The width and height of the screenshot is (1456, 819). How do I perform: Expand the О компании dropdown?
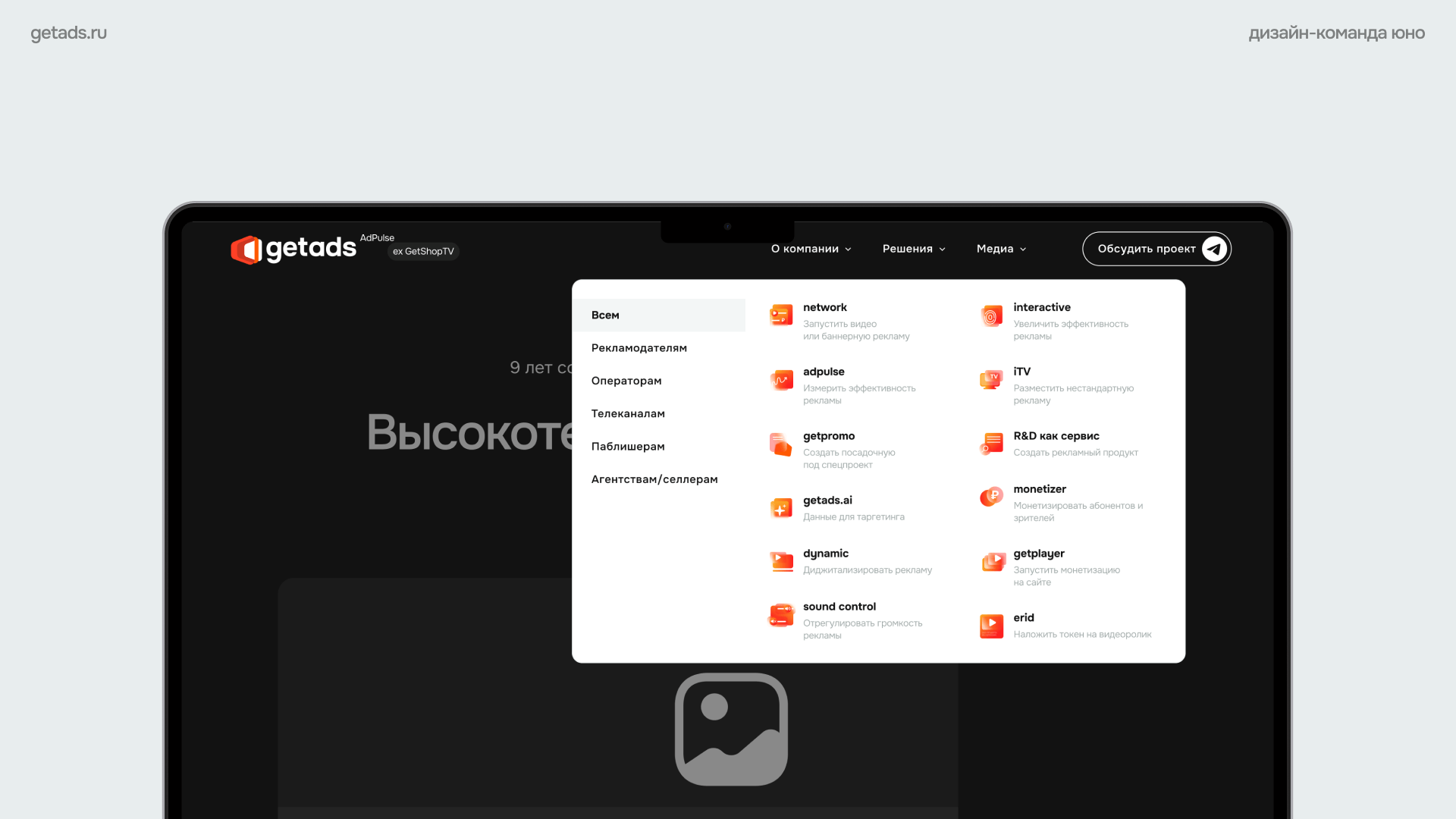[x=811, y=249]
